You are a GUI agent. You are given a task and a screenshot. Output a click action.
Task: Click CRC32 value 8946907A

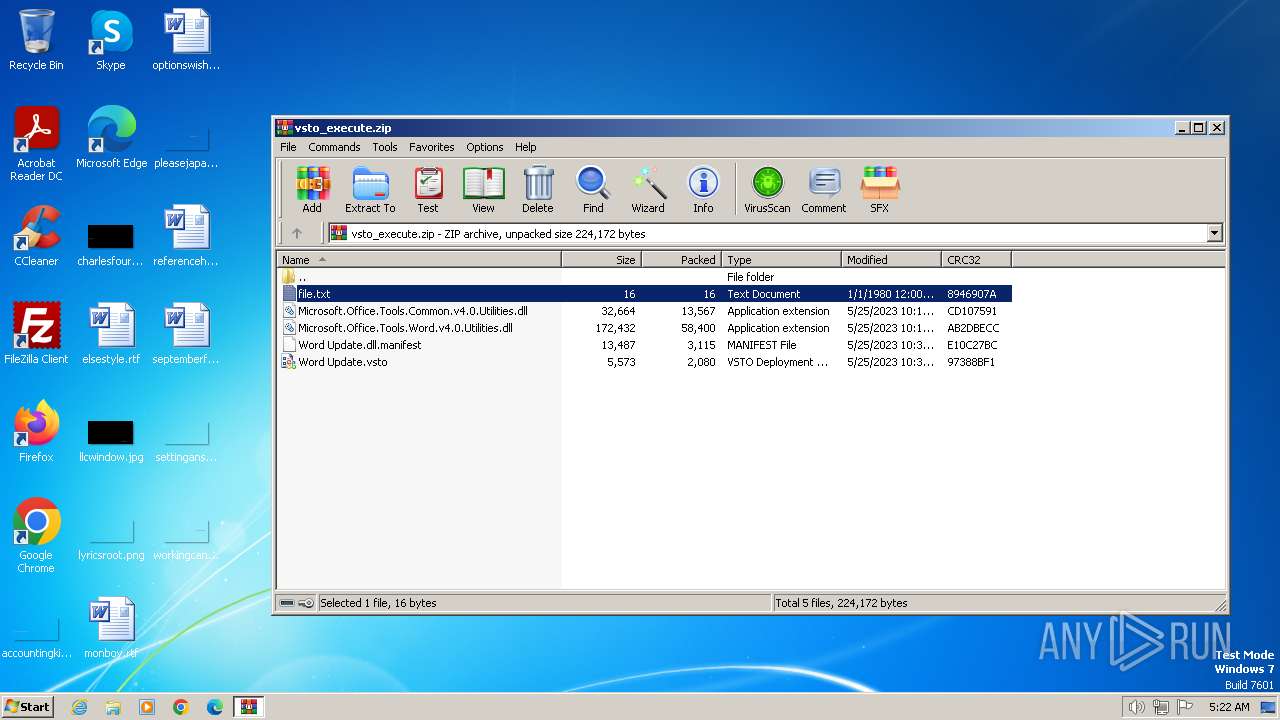971,294
